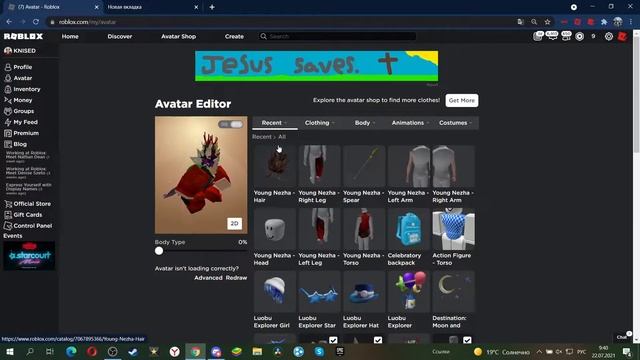Open Skype from the taskbar
640x360 pixels.
(319, 351)
